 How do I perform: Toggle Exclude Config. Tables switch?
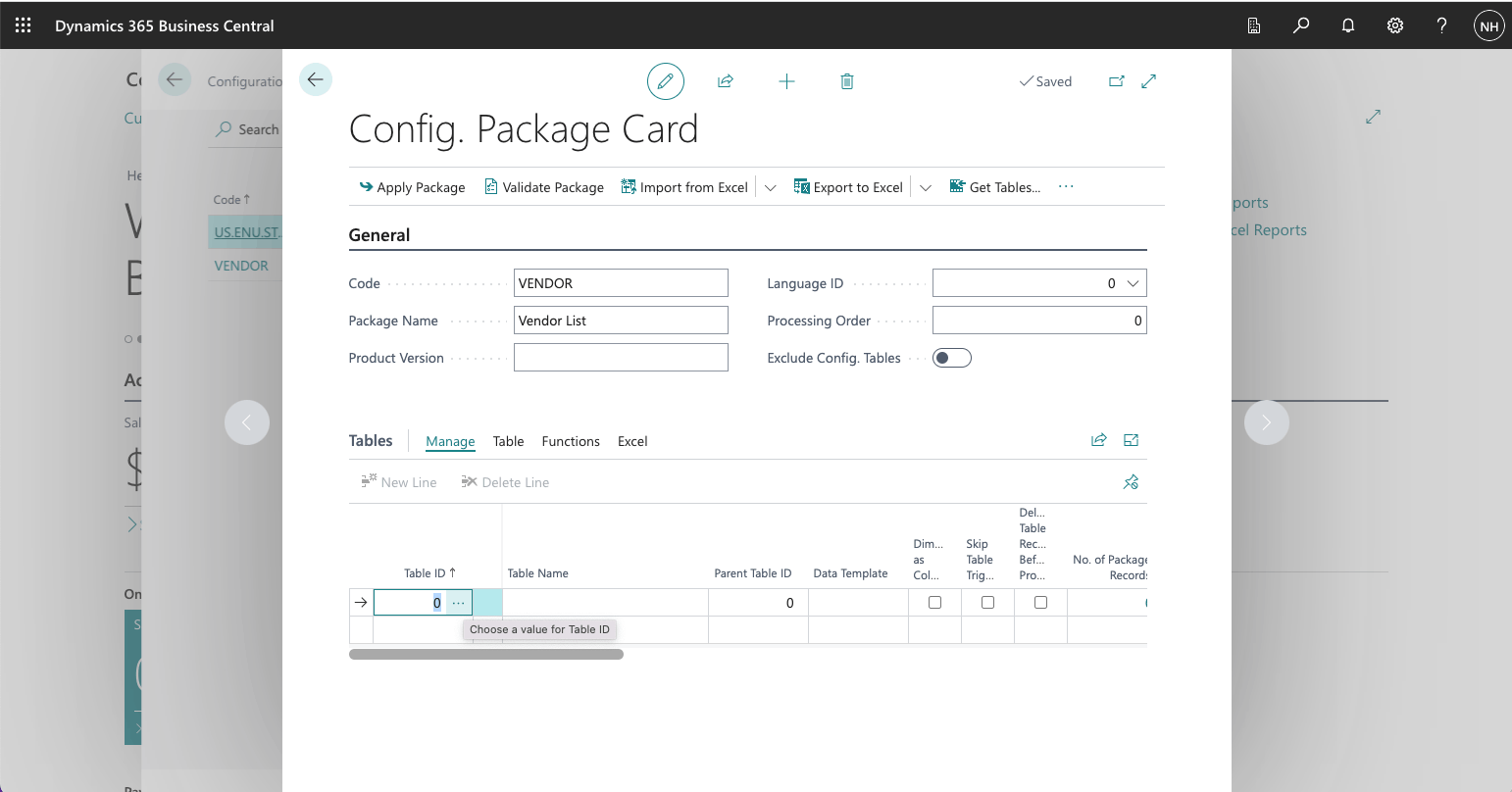(952, 358)
